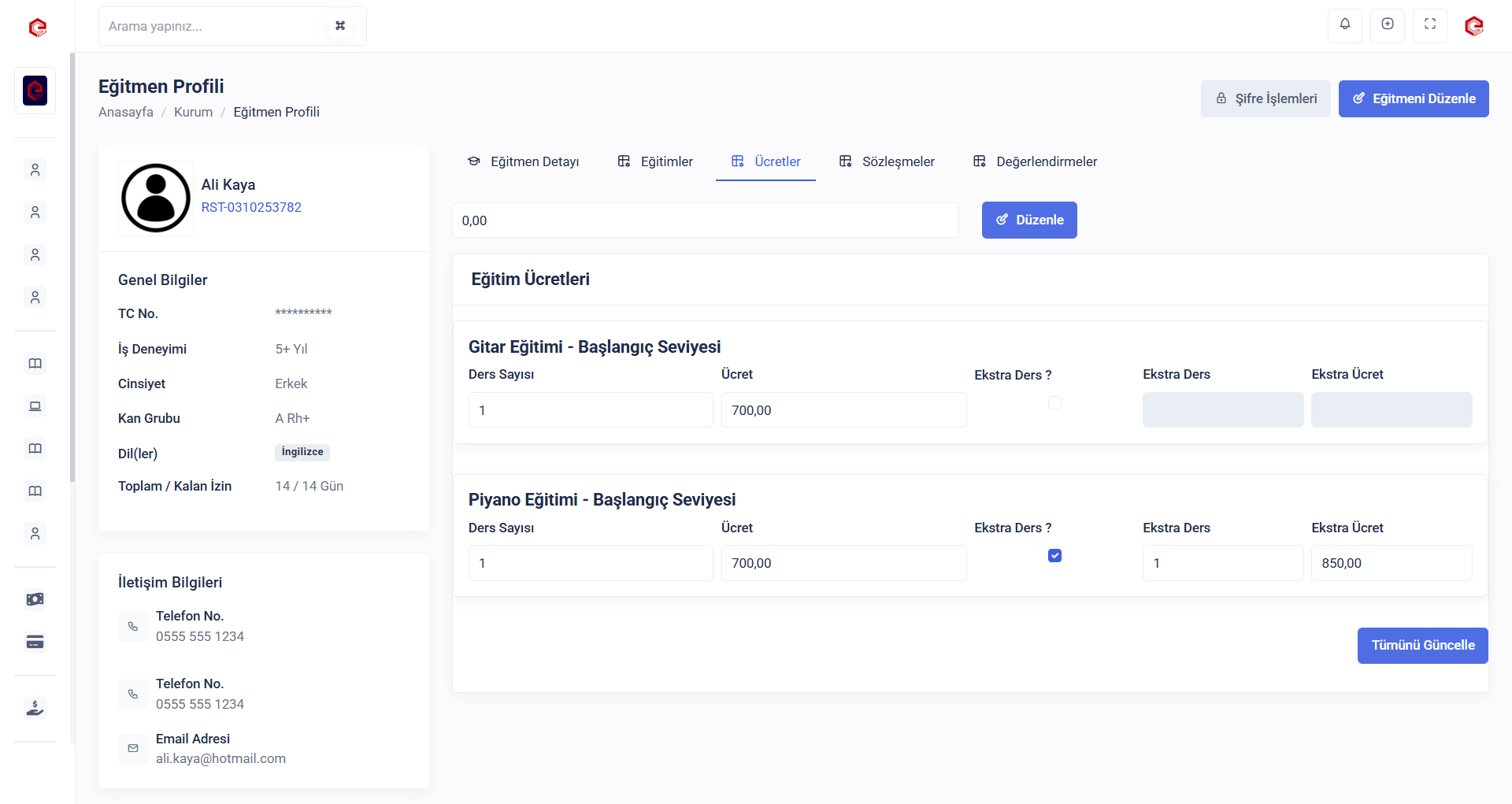The height and width of the screenshot is (804, 1512).
Task: Open the user account logo at top right
Action: coord(1473,26)
